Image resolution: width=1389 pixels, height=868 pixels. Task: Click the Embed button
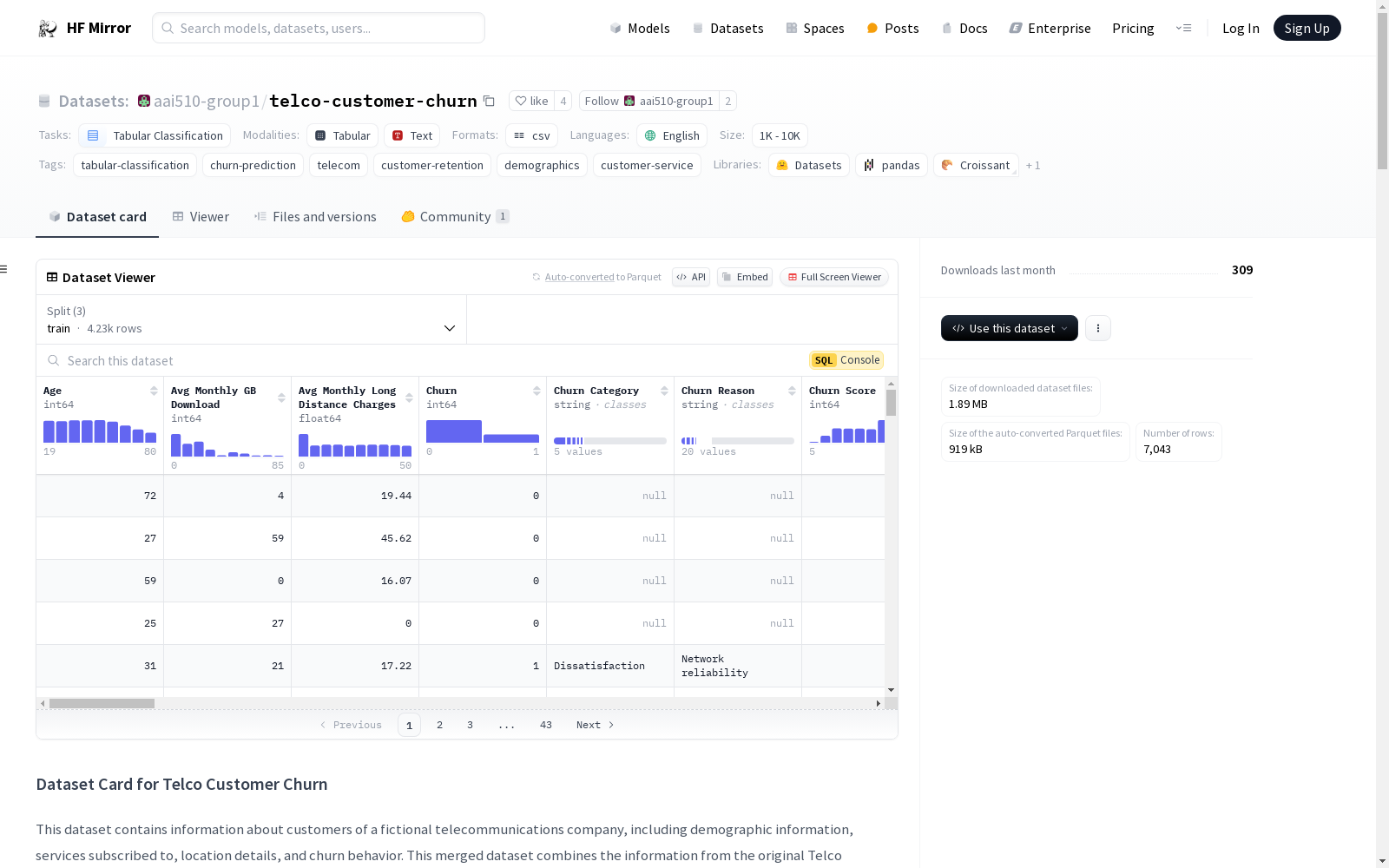[745, 277]
